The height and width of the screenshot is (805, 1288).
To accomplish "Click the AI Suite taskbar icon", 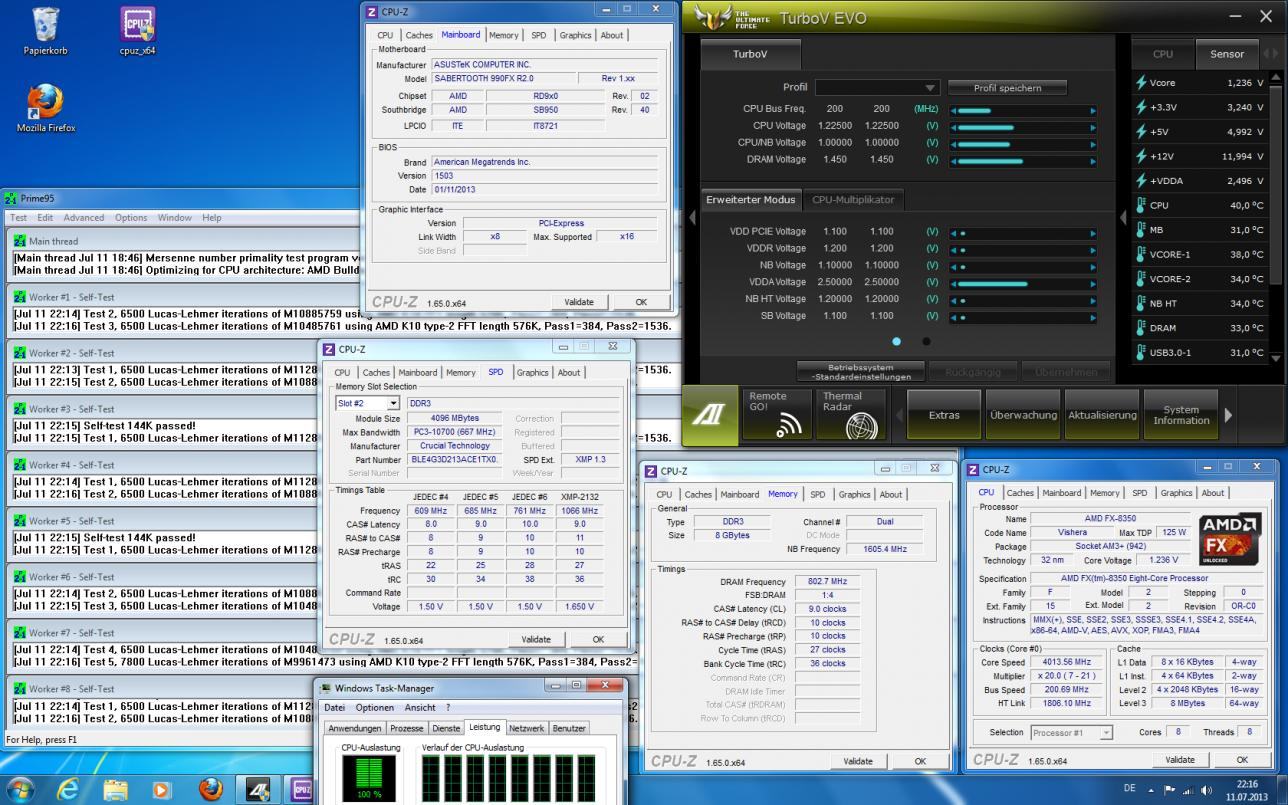I will click(257, 789).
